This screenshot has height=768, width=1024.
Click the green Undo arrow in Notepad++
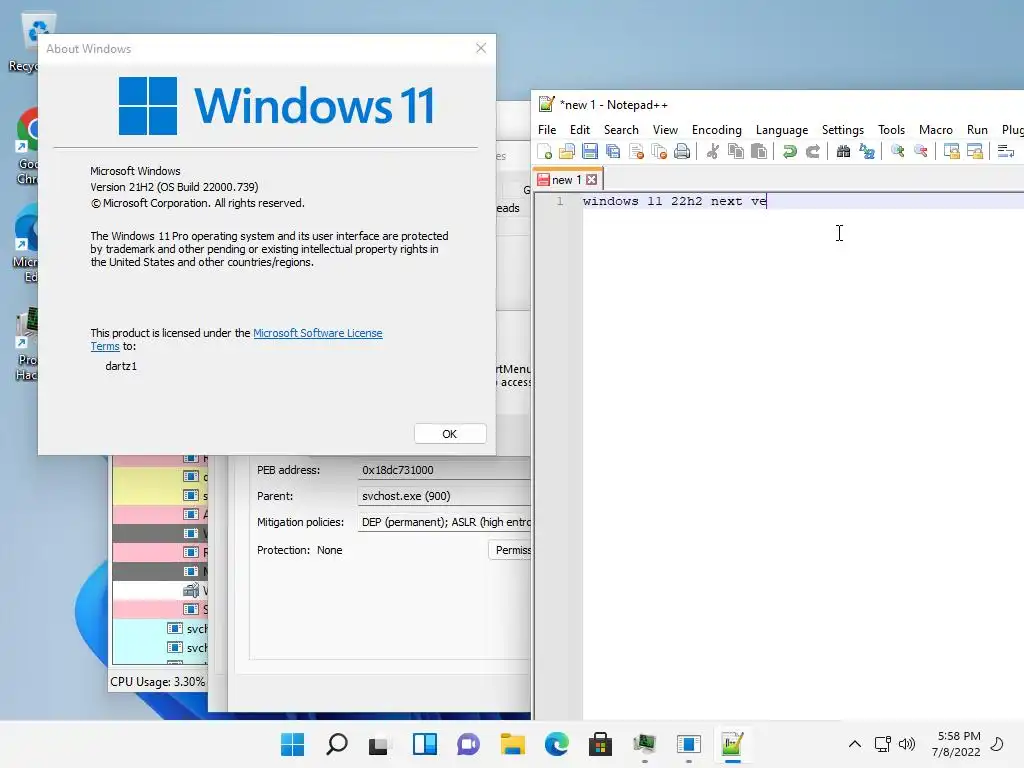[790, 152]
